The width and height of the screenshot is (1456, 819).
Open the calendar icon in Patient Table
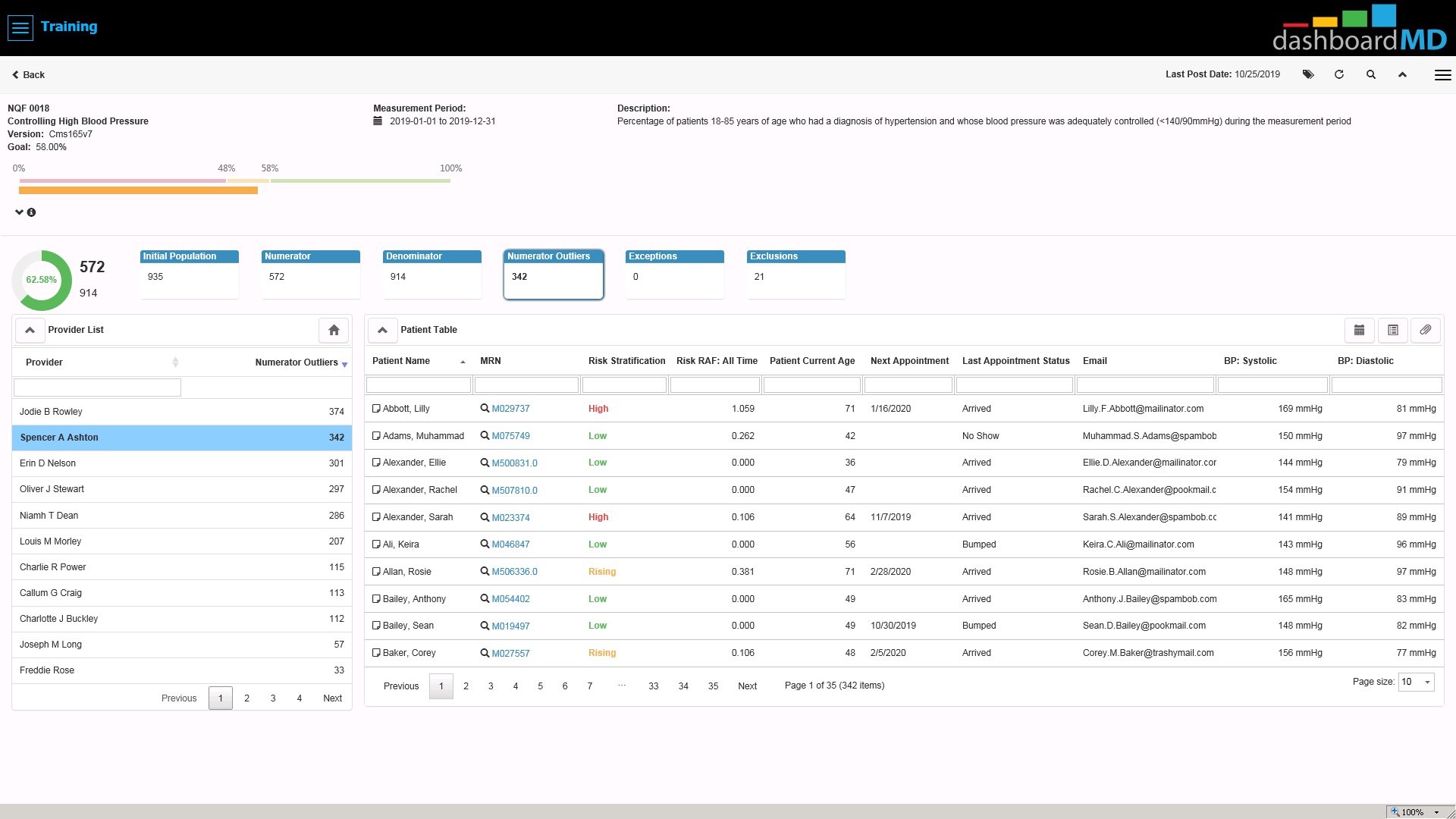click(1360, 330)
